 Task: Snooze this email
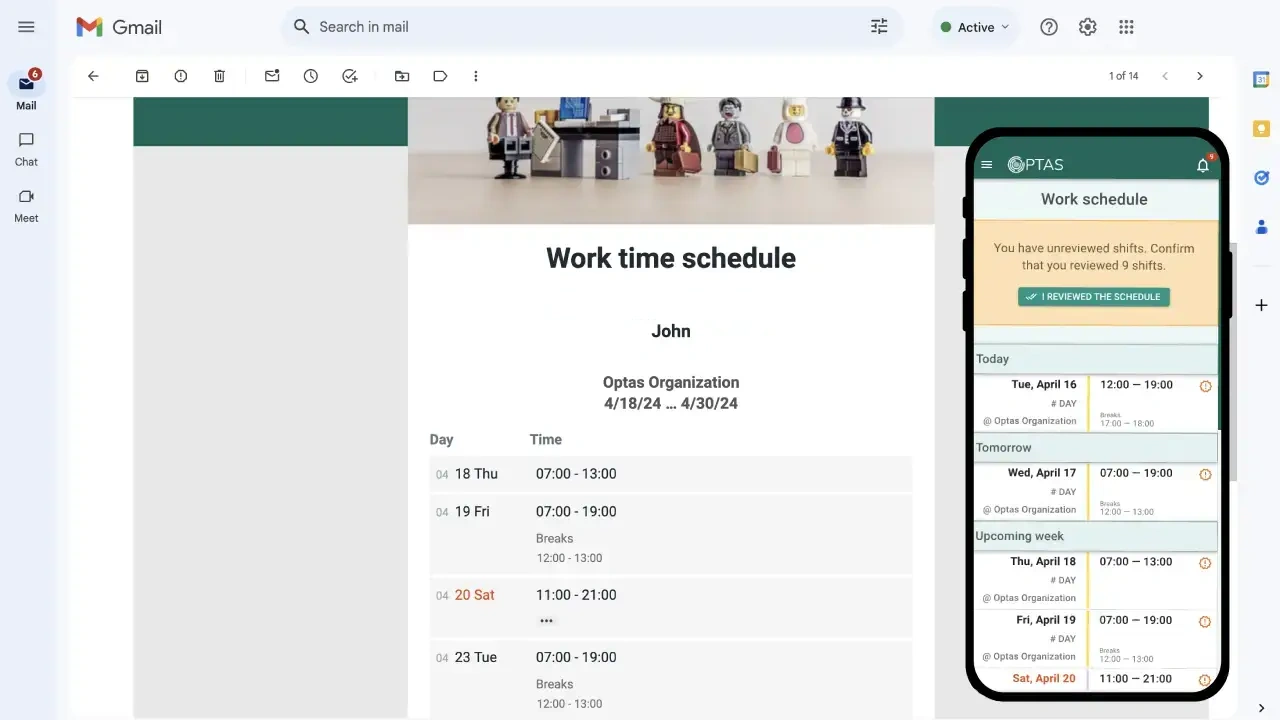[x=311, y=76]
